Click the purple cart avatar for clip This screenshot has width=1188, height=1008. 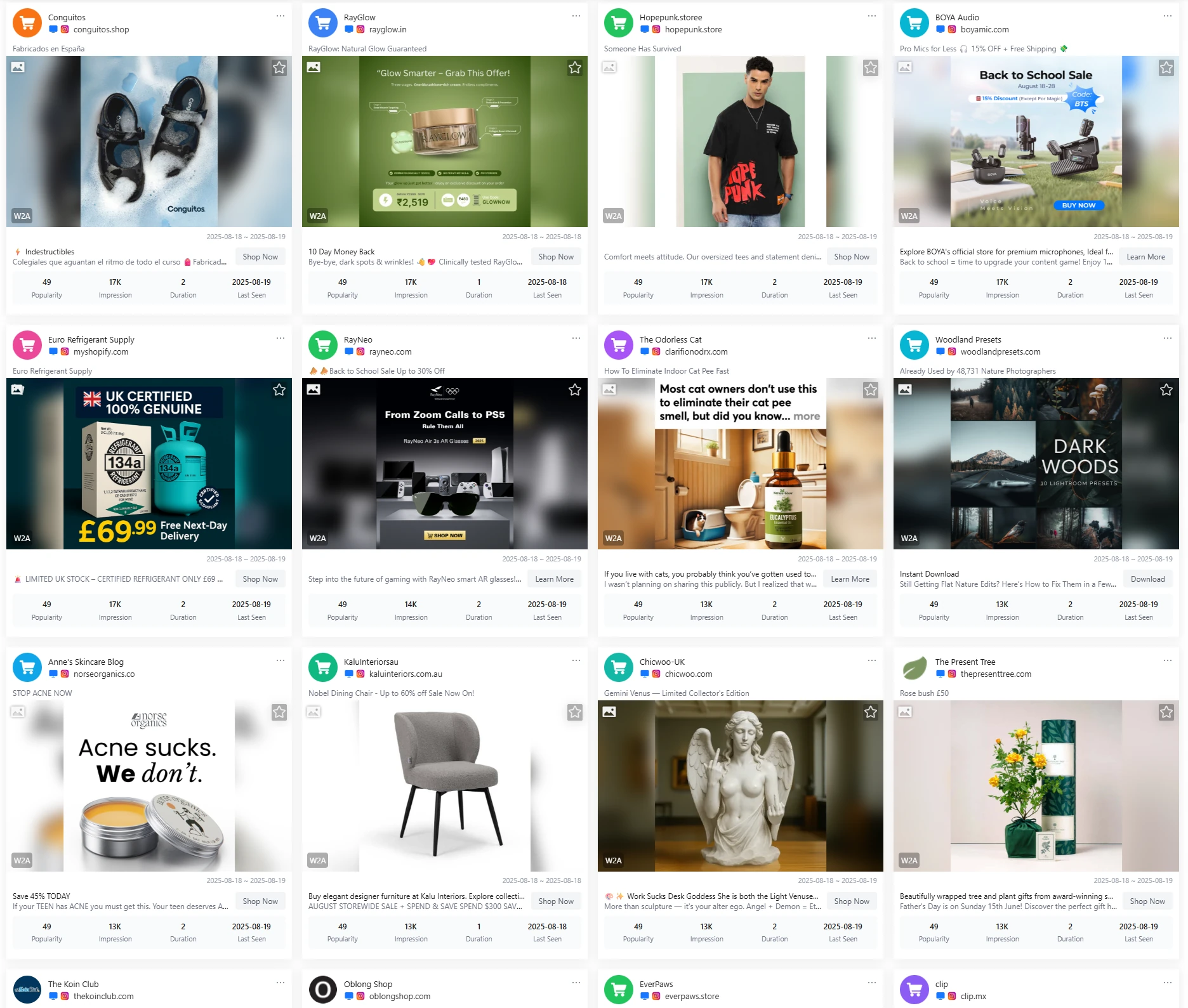[x=914, y=990]
